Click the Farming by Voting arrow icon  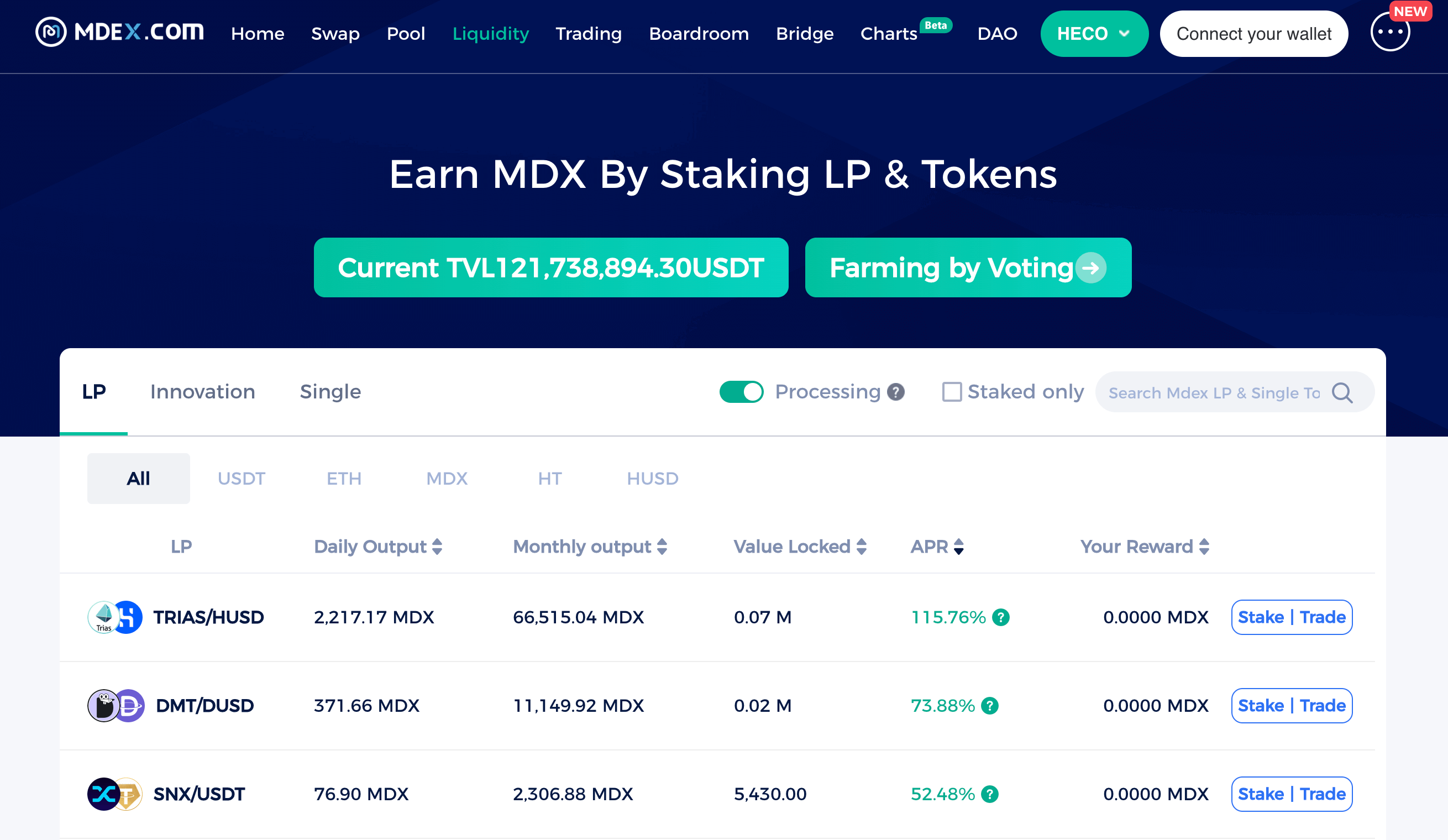point(1090,267)
